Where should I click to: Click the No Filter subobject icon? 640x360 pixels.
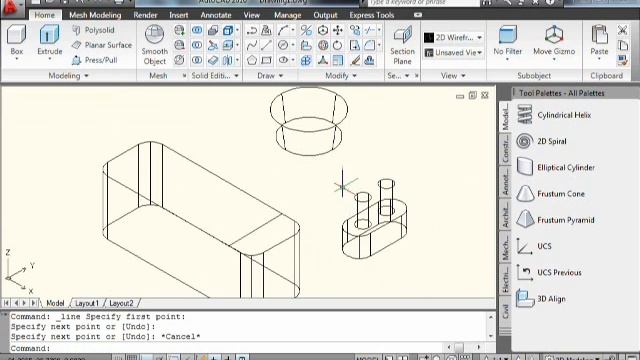507,40
